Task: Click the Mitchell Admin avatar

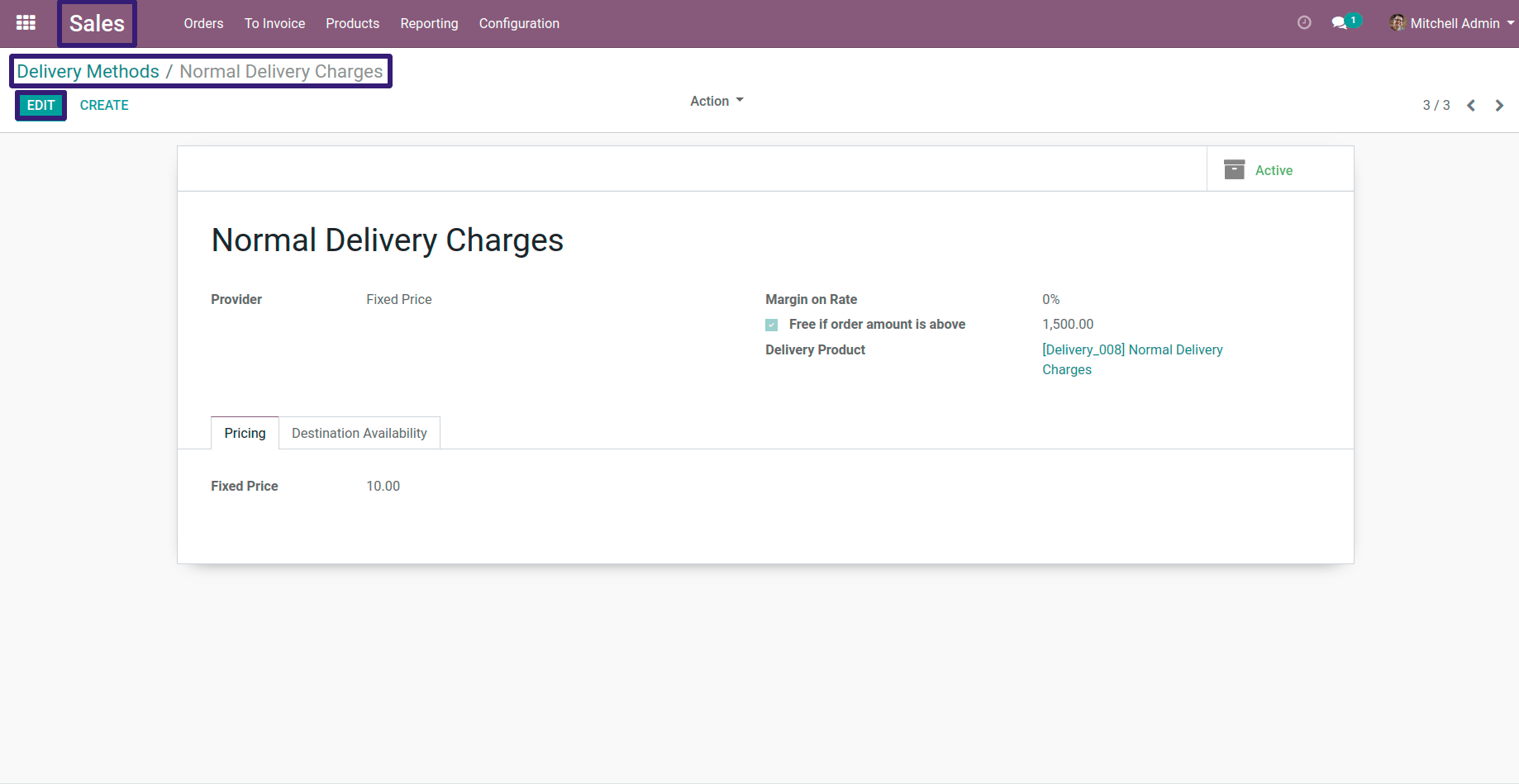Action: coord(1398,23)
